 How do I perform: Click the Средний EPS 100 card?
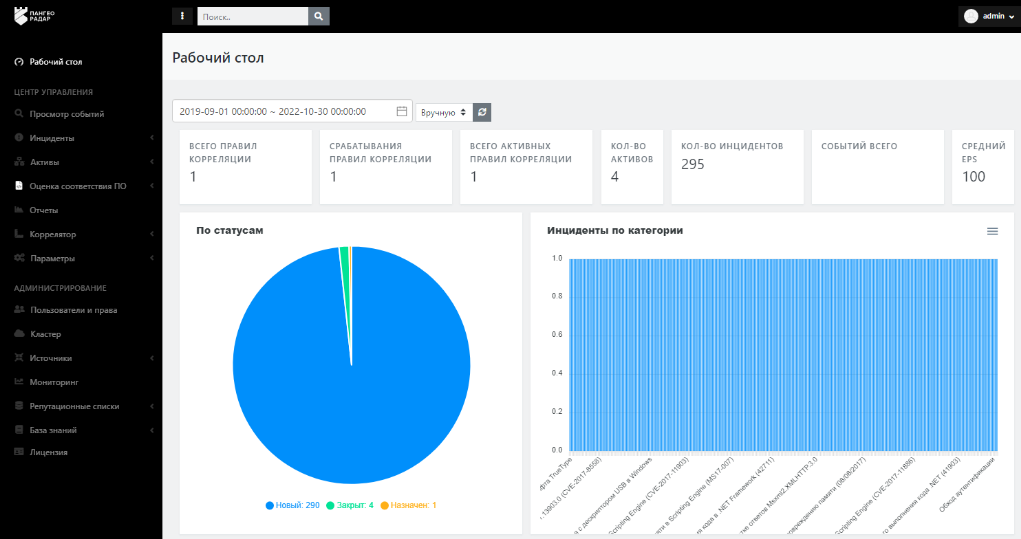[x=983, y=167]
